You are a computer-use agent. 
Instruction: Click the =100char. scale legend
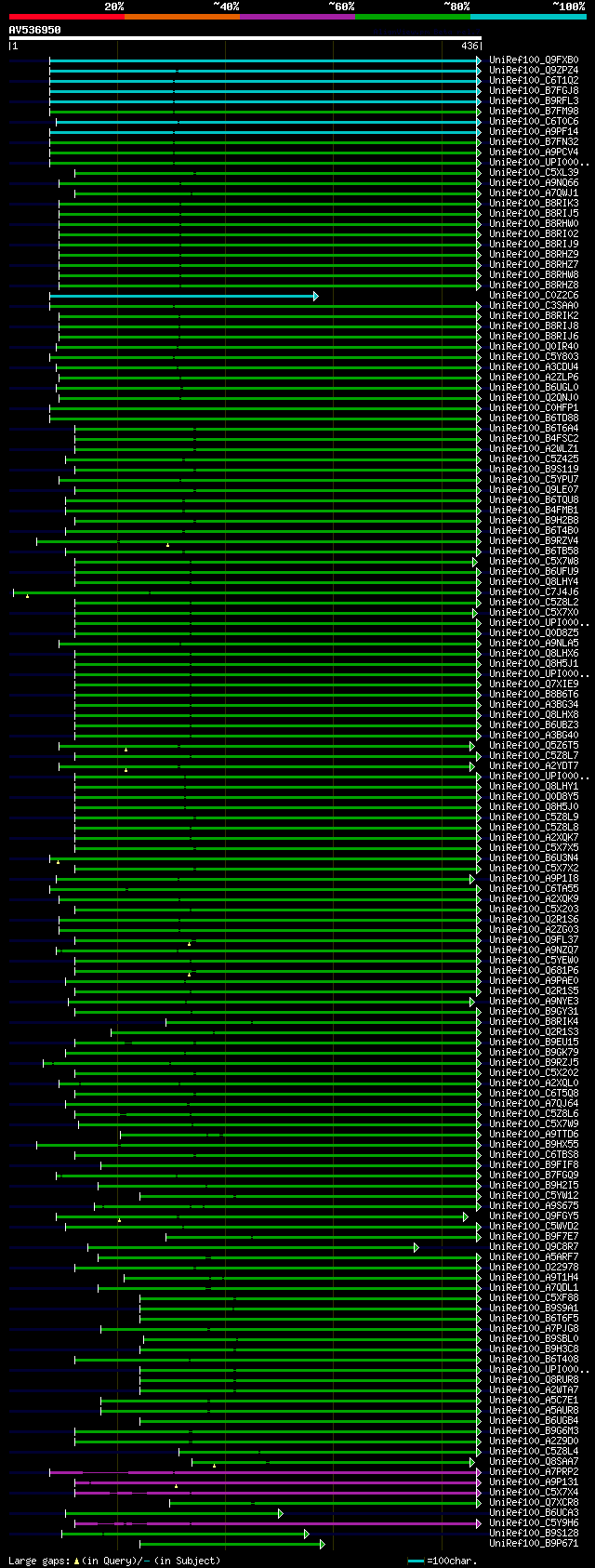[x=443, y=1561]
